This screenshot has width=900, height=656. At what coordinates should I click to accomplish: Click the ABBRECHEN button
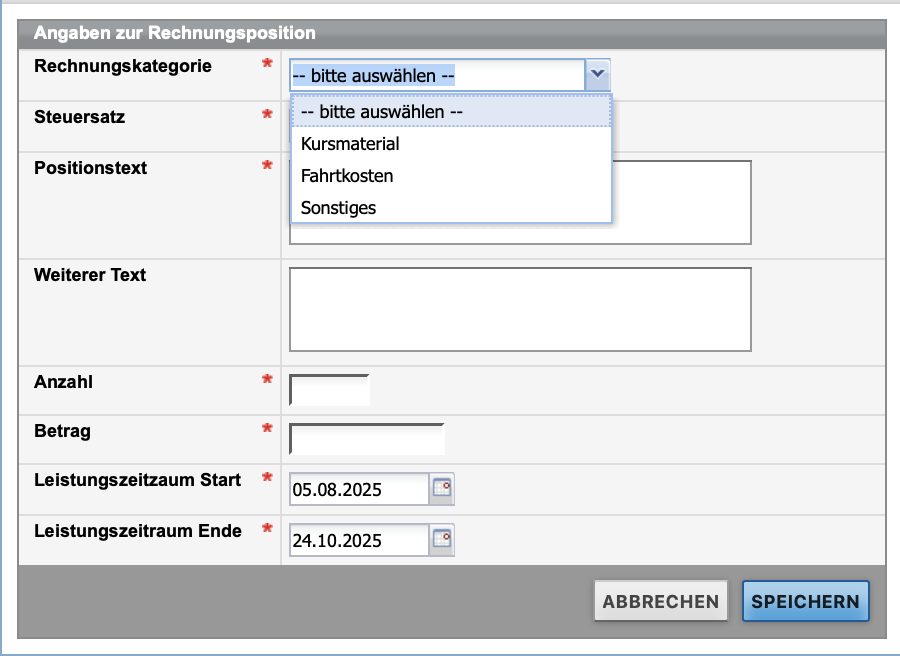pyautogui.click(x=660, y=600)
